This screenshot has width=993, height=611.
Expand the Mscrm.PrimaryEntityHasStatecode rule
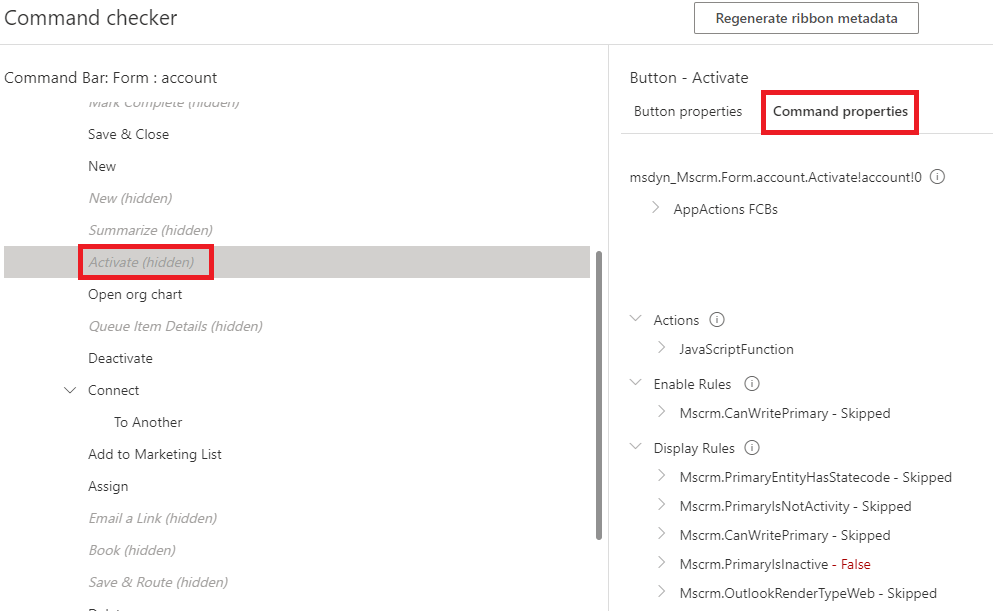(x=662, y=476)
